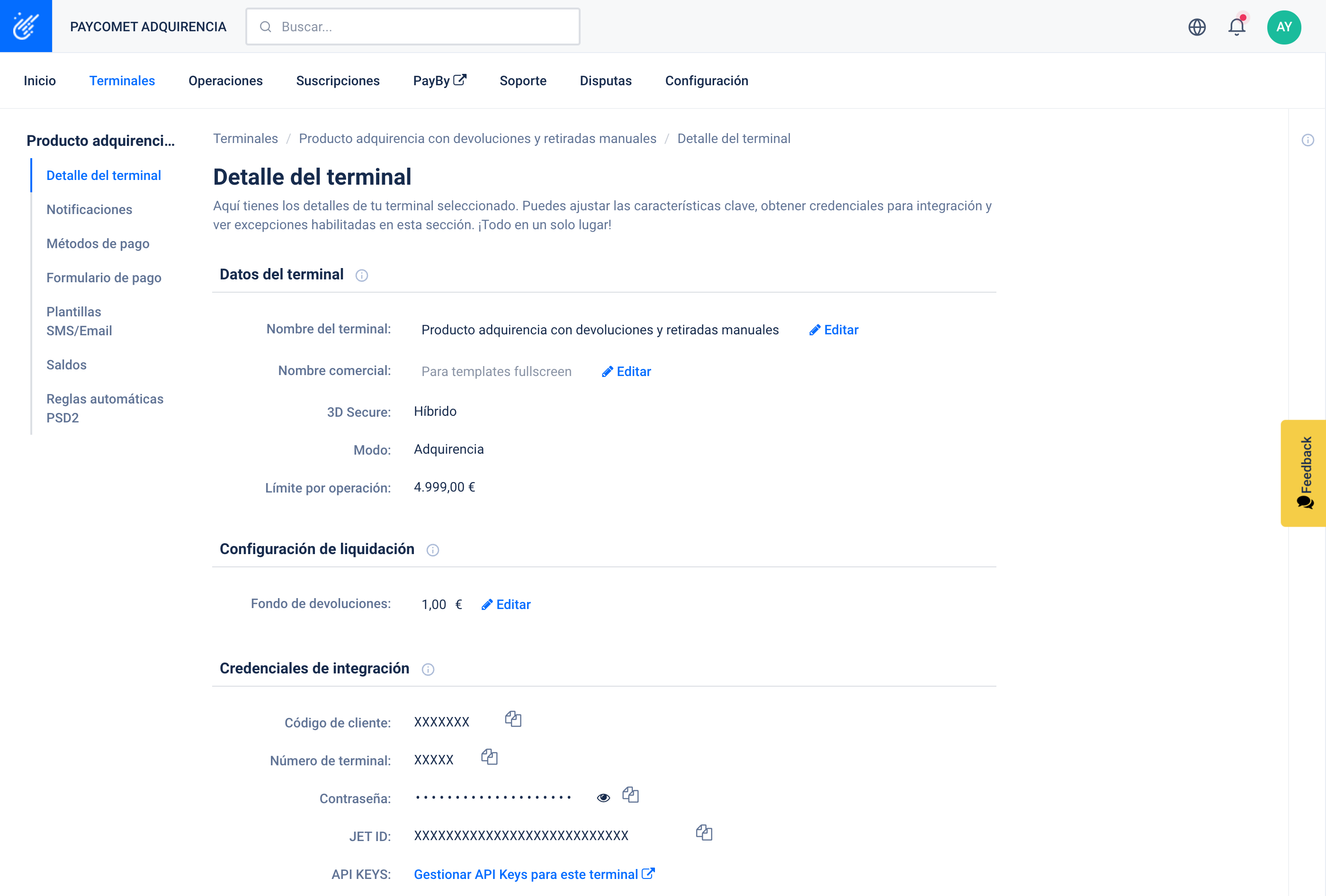Copy the JET ID value
This screenshot has width=1326, height=896.
[x=704, y=833]
